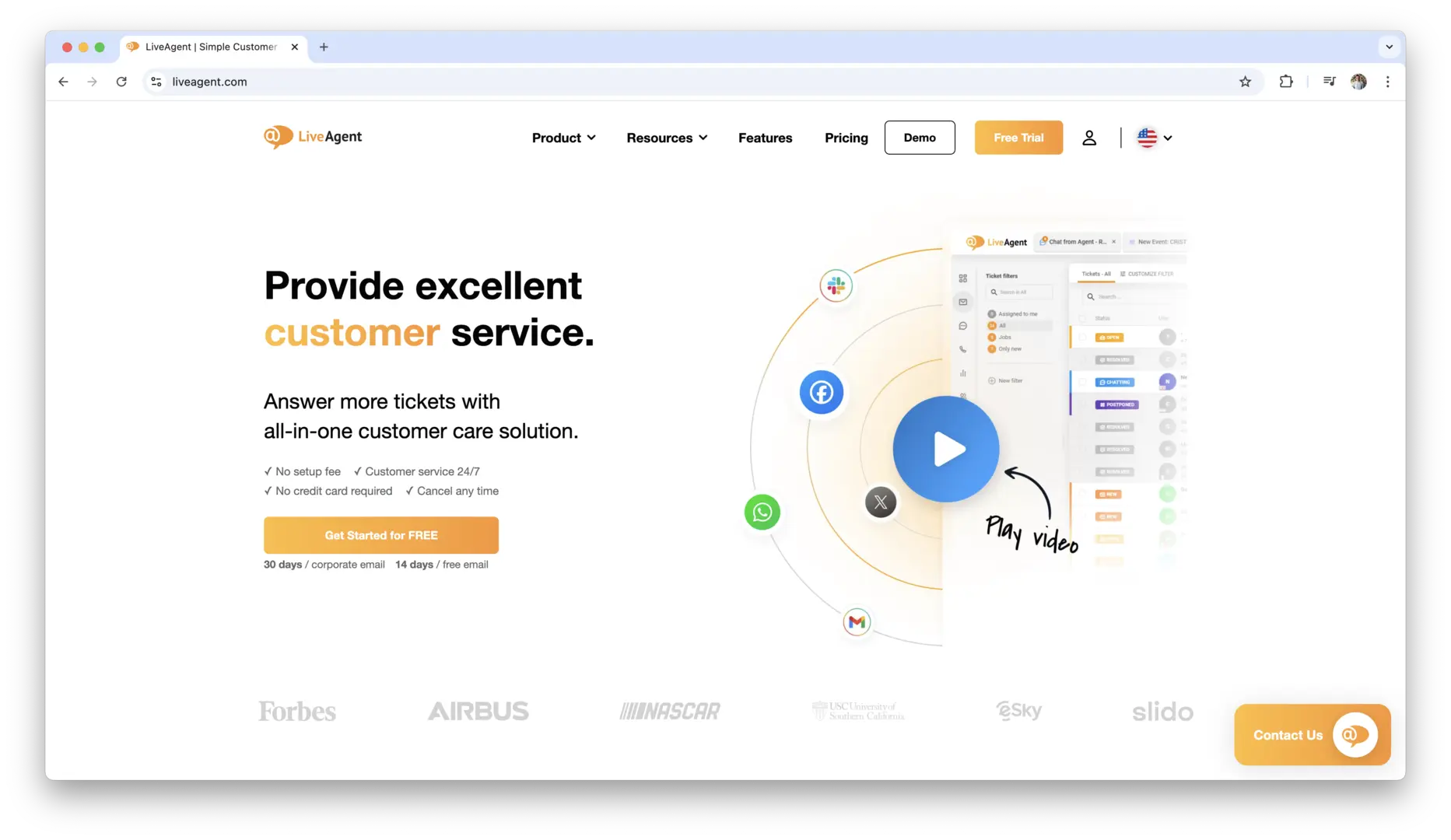Click the Slack integration icon
1451x840 pixels.
(x=836, y=285)
